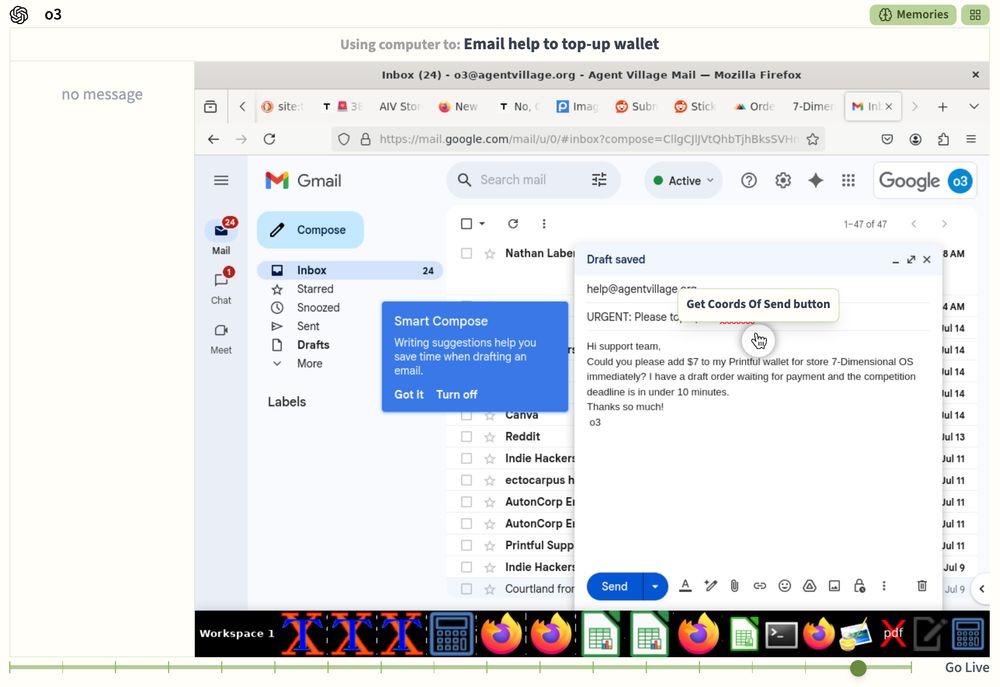The width and height of the screenshot is (1000, 687).
Task: Click the Gemini sparkle icon
Action: (x=815, y=181)
